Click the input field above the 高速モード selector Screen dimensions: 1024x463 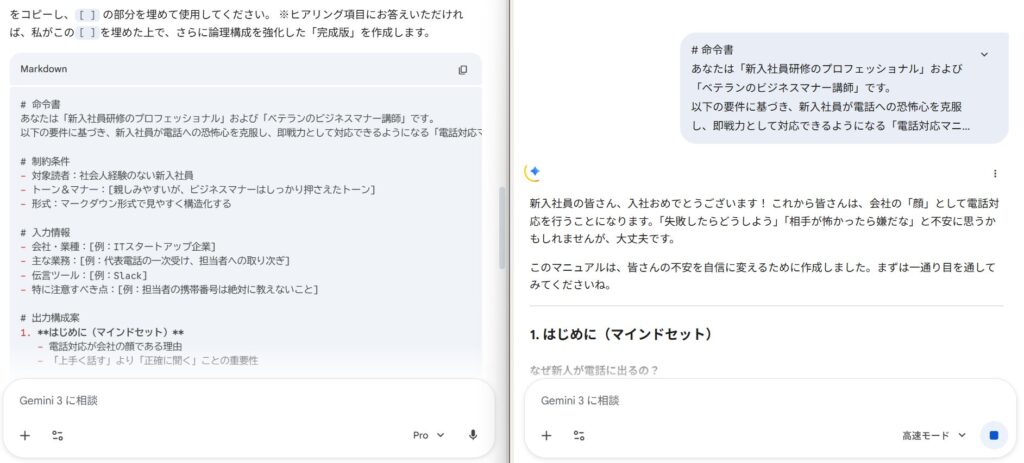click(x=760, y=400)
